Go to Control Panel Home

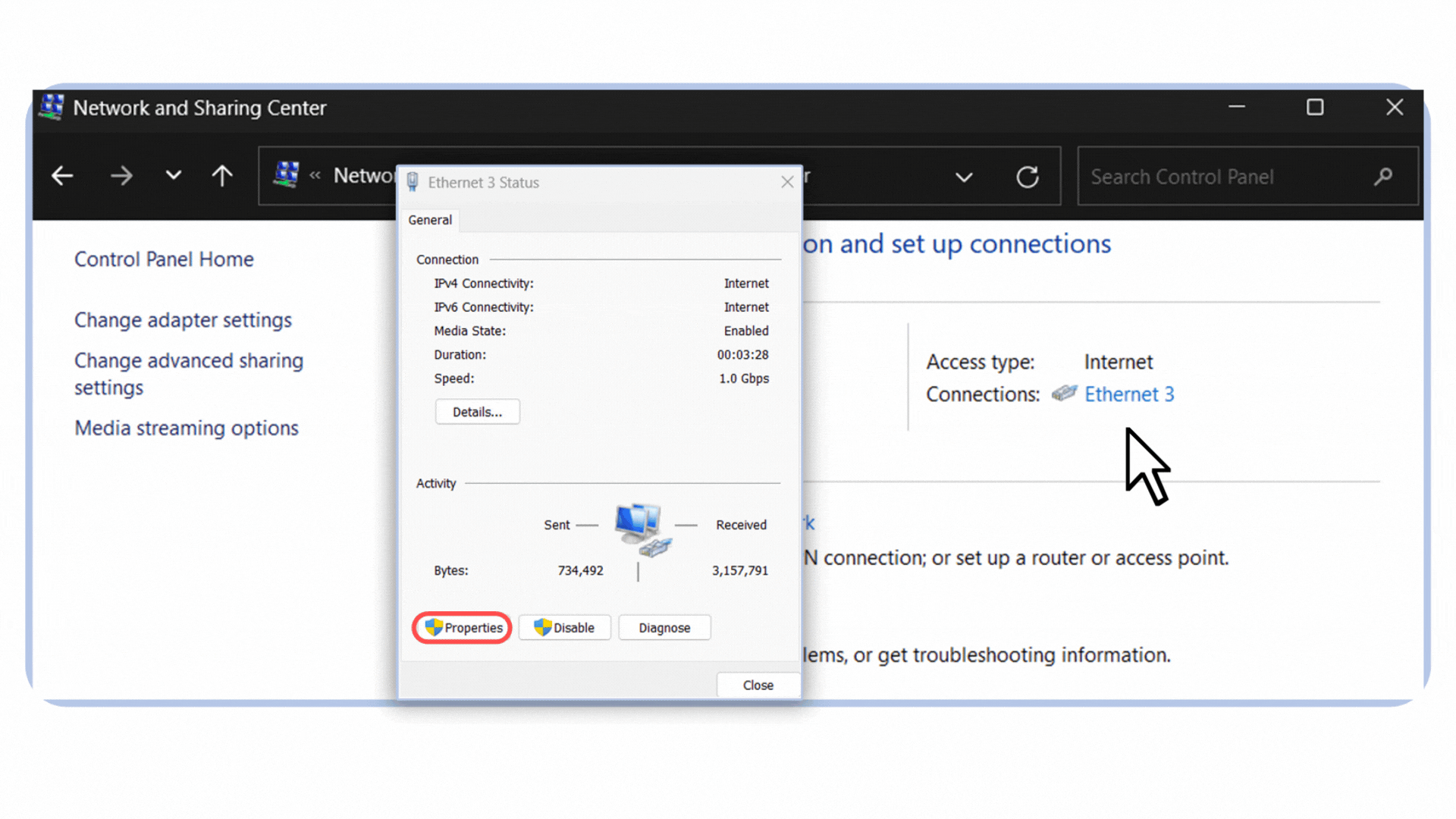(x=164, y=259)
